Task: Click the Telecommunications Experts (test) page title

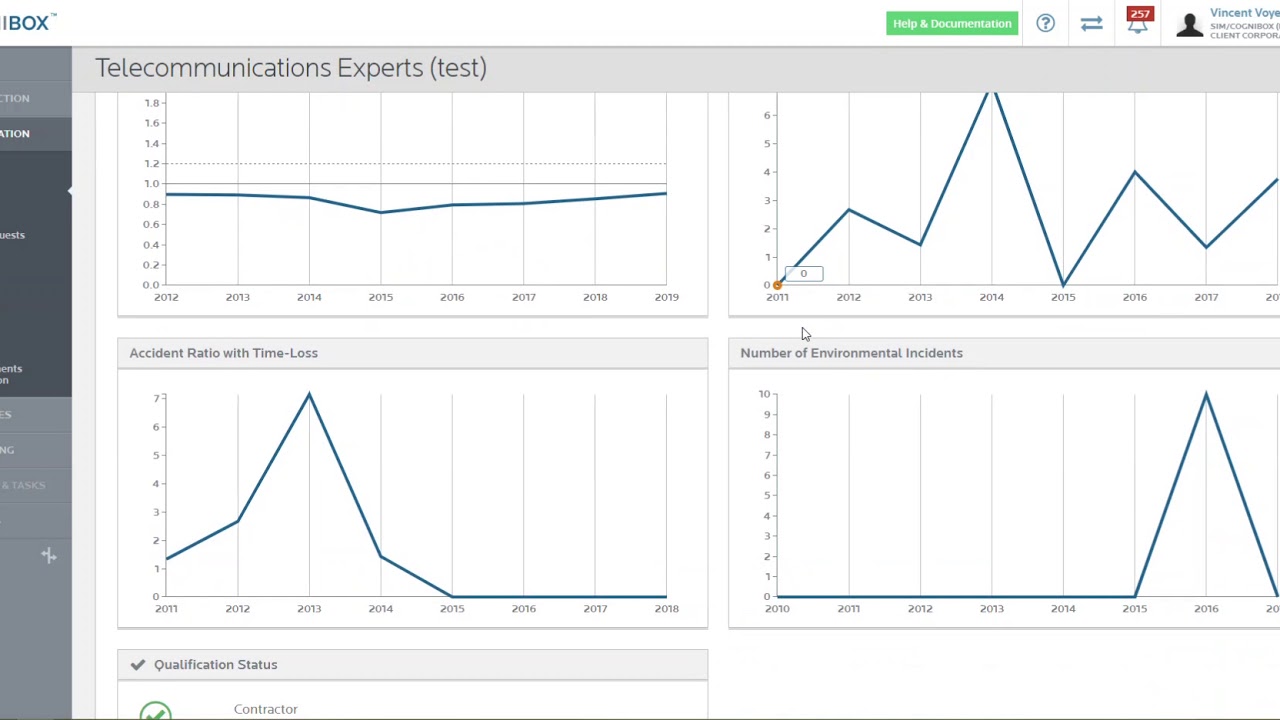Action: (x=291, y=68)
